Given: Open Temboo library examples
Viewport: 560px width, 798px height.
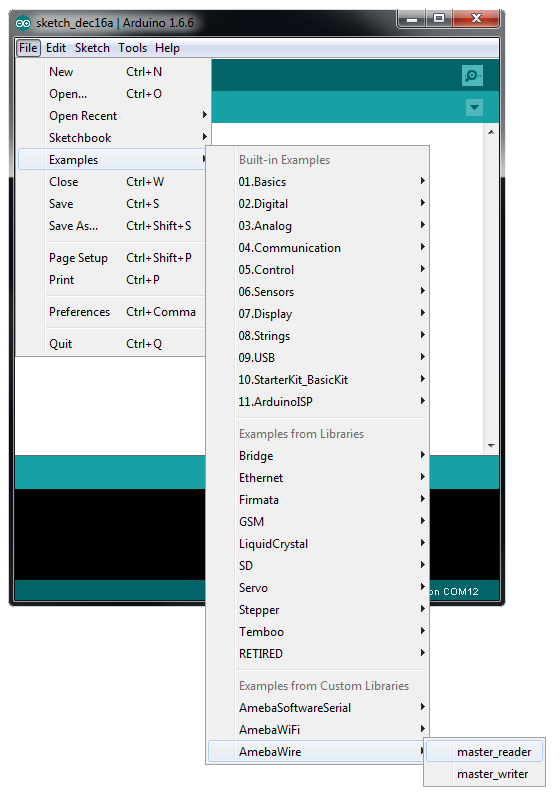Looking at the screenshot, I should pyautogui.click(x=318, y=632).
